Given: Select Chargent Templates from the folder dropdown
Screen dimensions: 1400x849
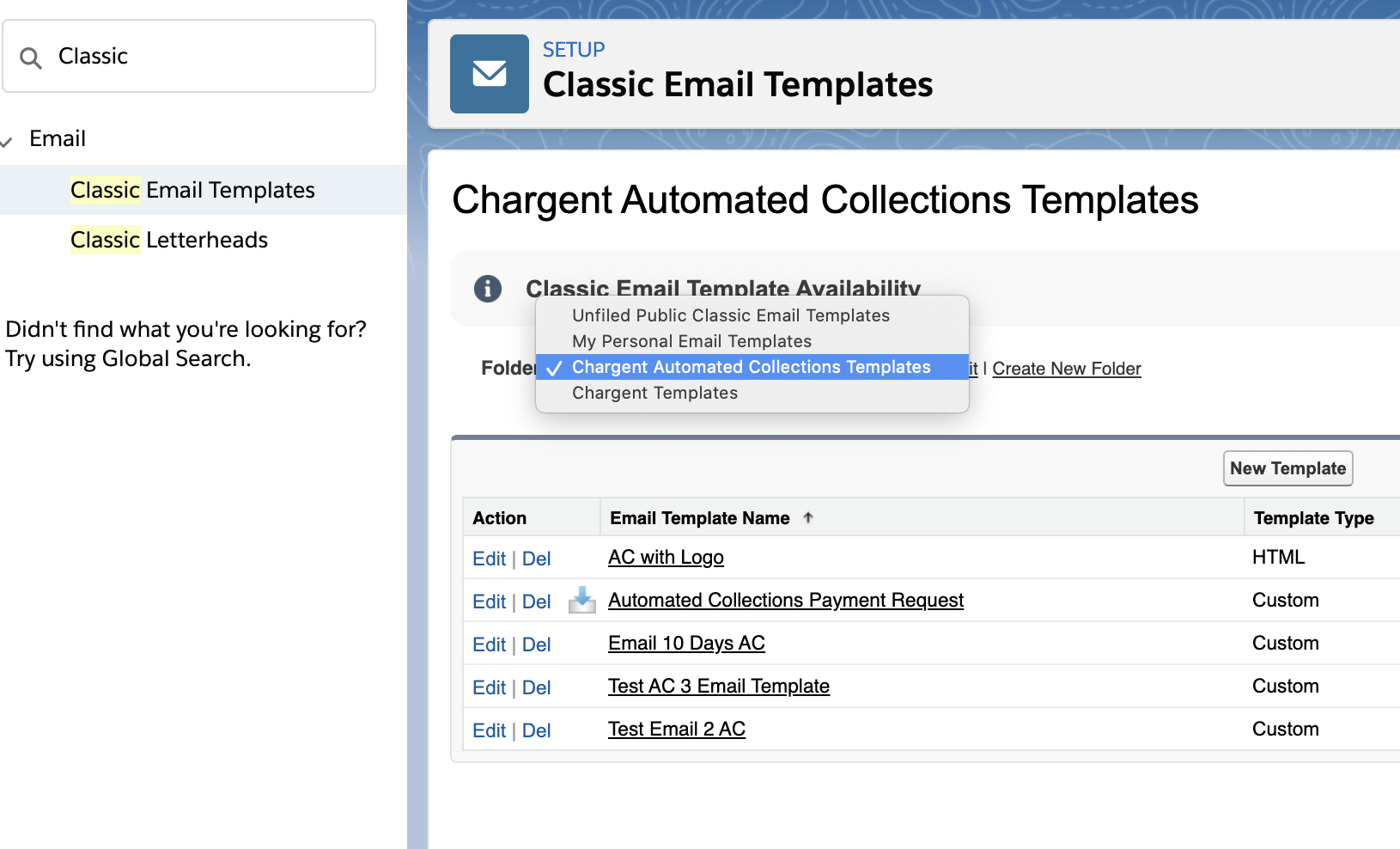Looking at the screenshot, I should click(x=654, y=393).
